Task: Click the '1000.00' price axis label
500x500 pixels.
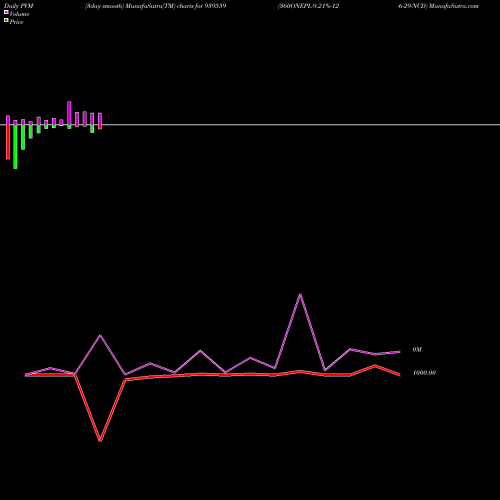Action: [x=424, y=373]
